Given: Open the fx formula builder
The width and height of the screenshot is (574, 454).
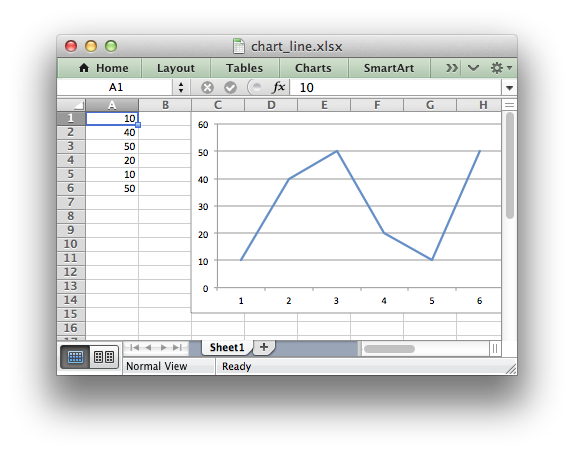Looking at the screenshot, I should point(279,88).
